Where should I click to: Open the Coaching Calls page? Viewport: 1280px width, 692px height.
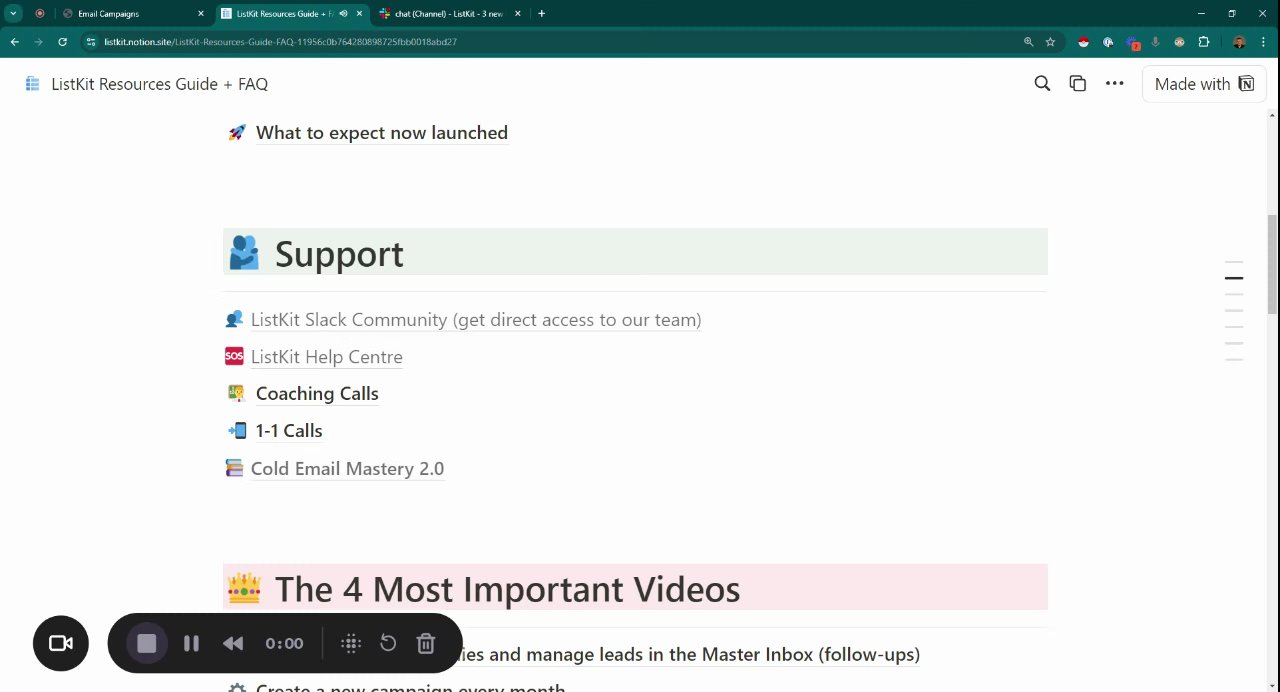click(317, 394)
